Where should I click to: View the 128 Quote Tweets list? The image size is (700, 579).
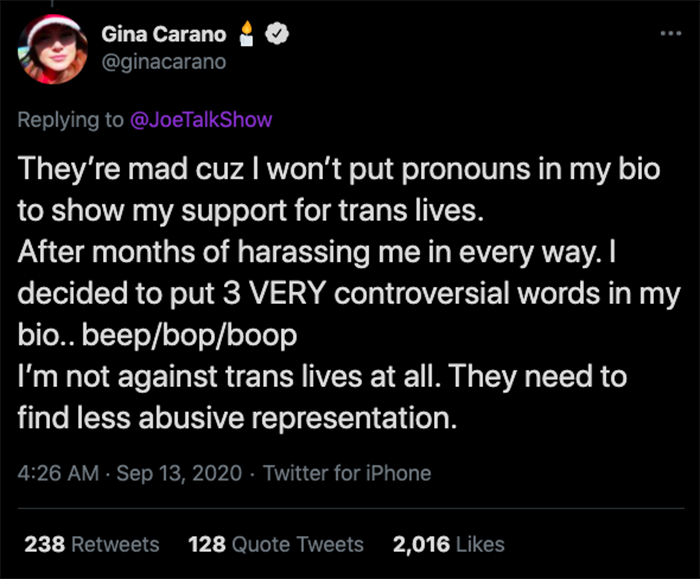tap(275, 544)
